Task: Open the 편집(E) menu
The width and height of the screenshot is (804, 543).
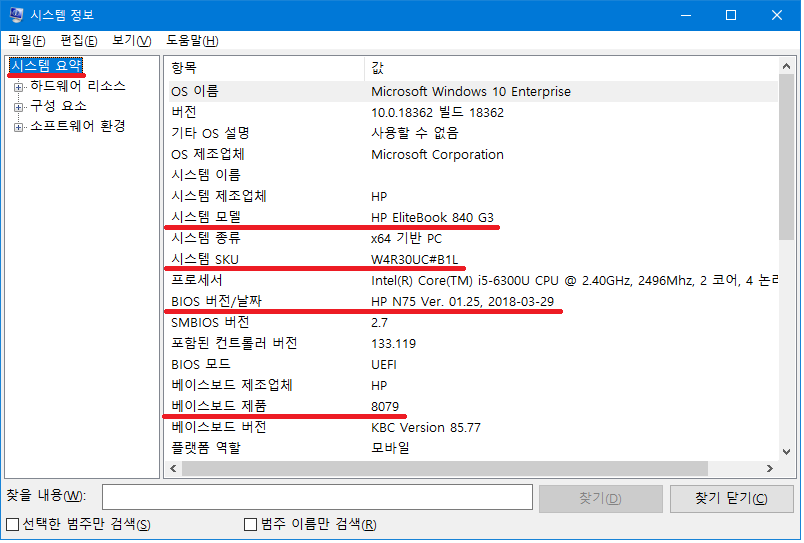Action: point(78,41)
